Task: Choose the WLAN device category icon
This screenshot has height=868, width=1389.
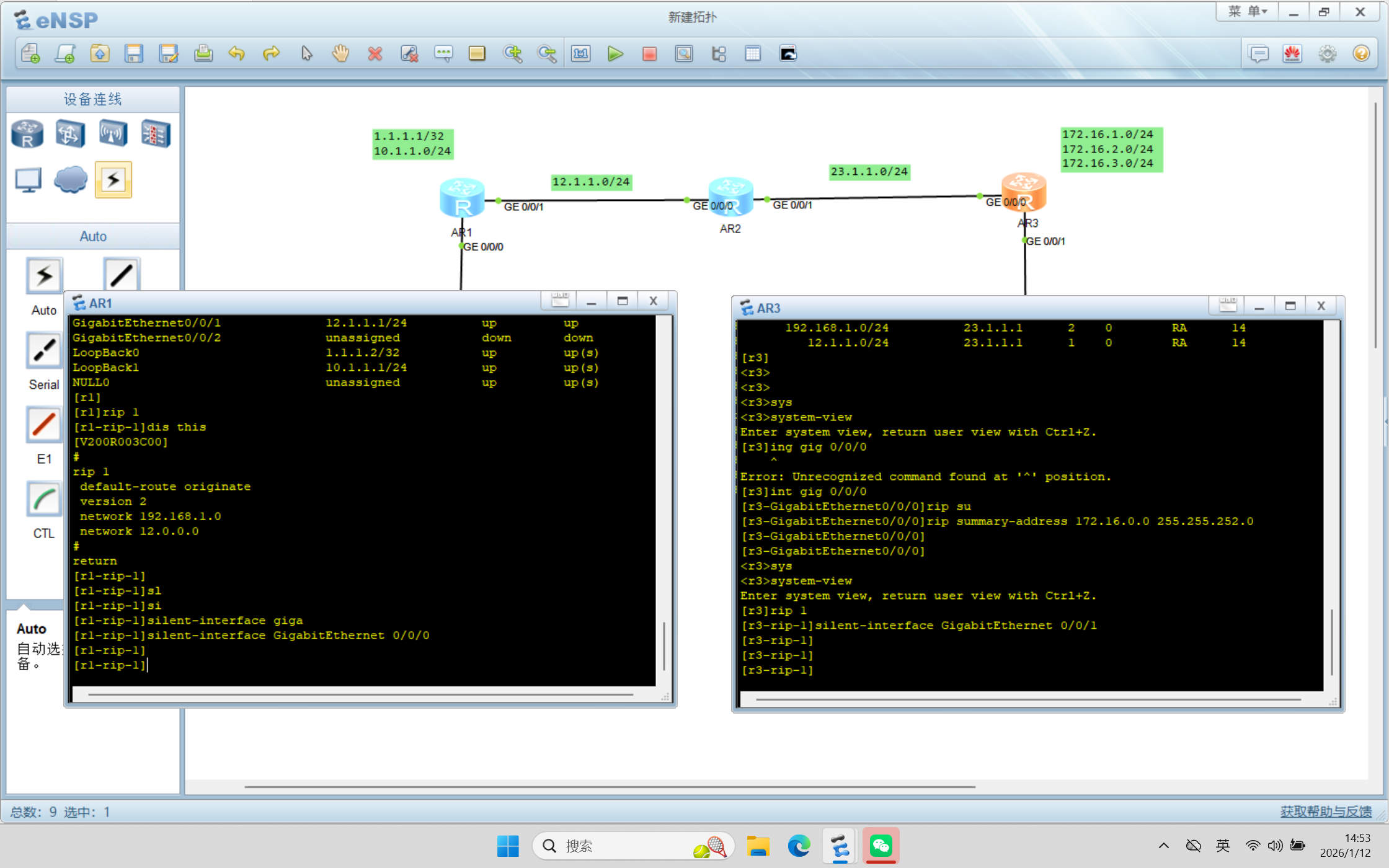Action: pyautogui.click(x=113, y=133)
